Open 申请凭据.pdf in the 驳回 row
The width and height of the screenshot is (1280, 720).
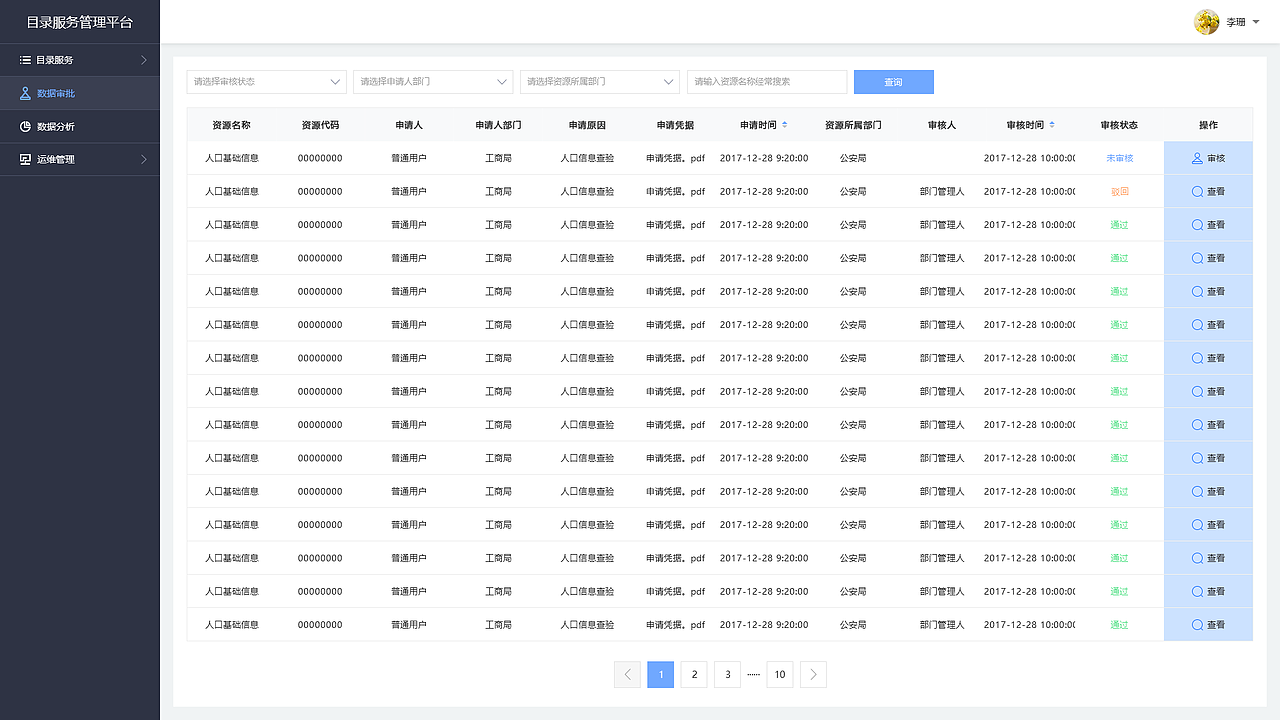click(675, 191)
